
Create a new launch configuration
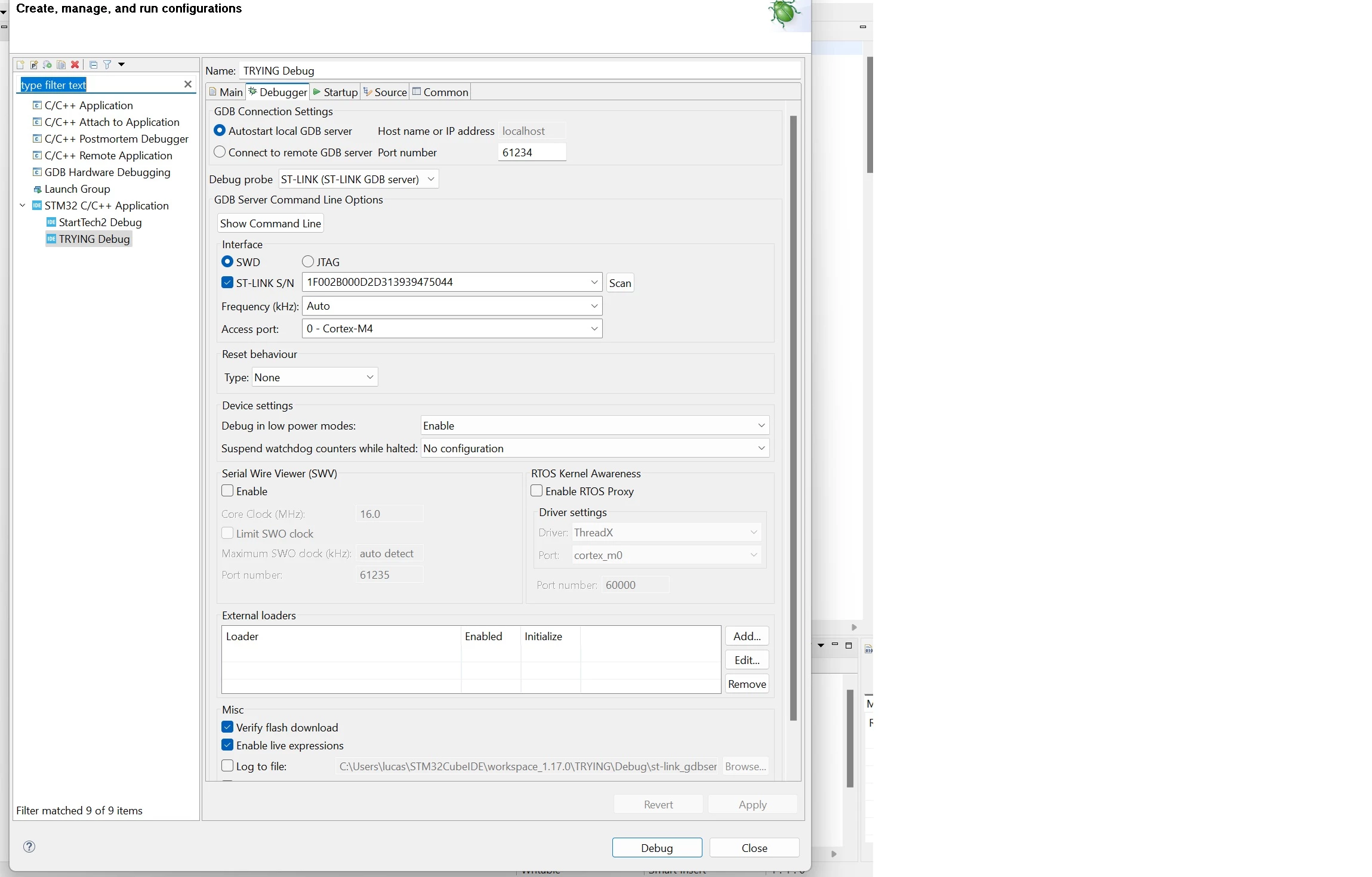click(x=20, y=64)
